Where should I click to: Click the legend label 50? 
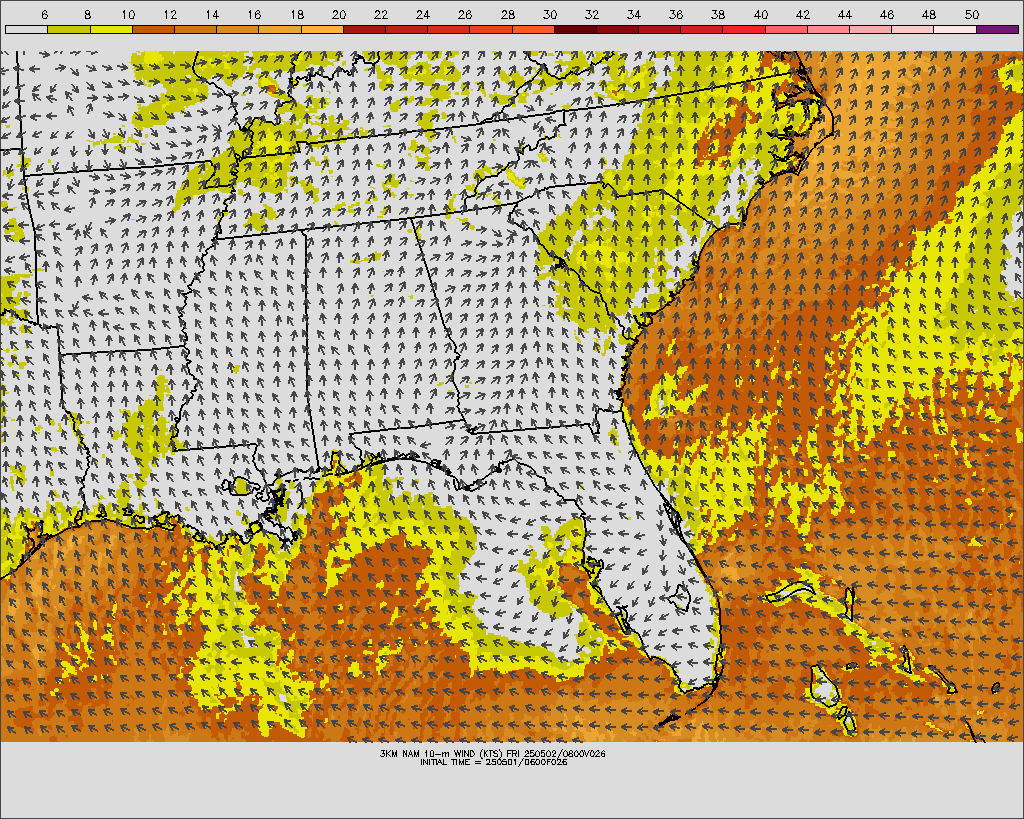[972, 14]
